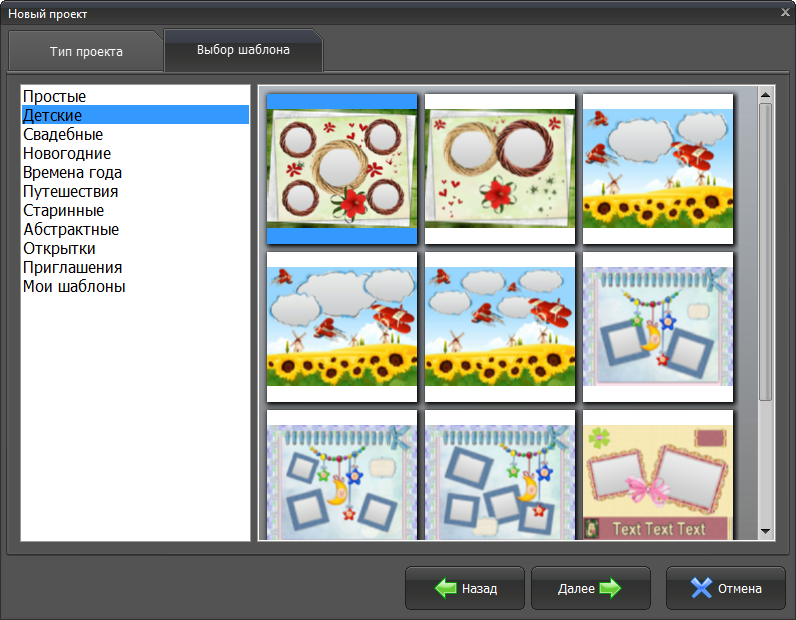796x620 pixels.
Task: Choose sunflower template with three clouds
Action: [342, 327]
